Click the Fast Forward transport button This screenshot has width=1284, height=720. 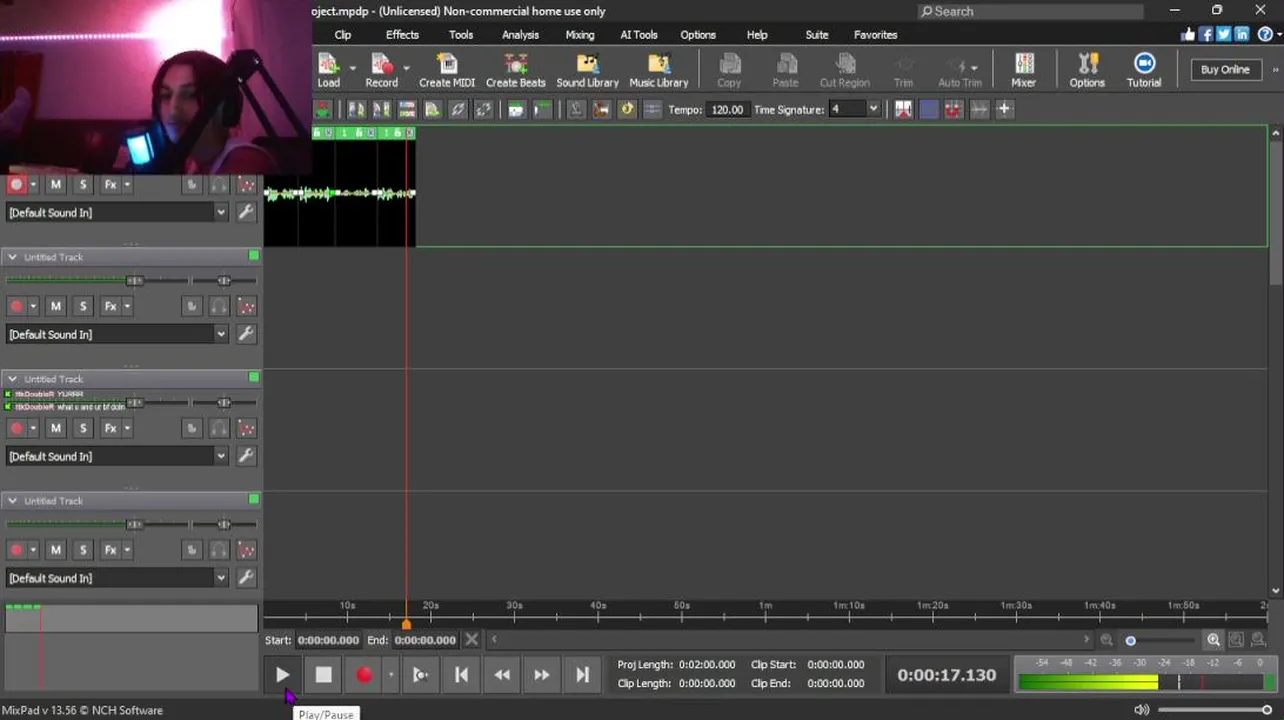541,675
